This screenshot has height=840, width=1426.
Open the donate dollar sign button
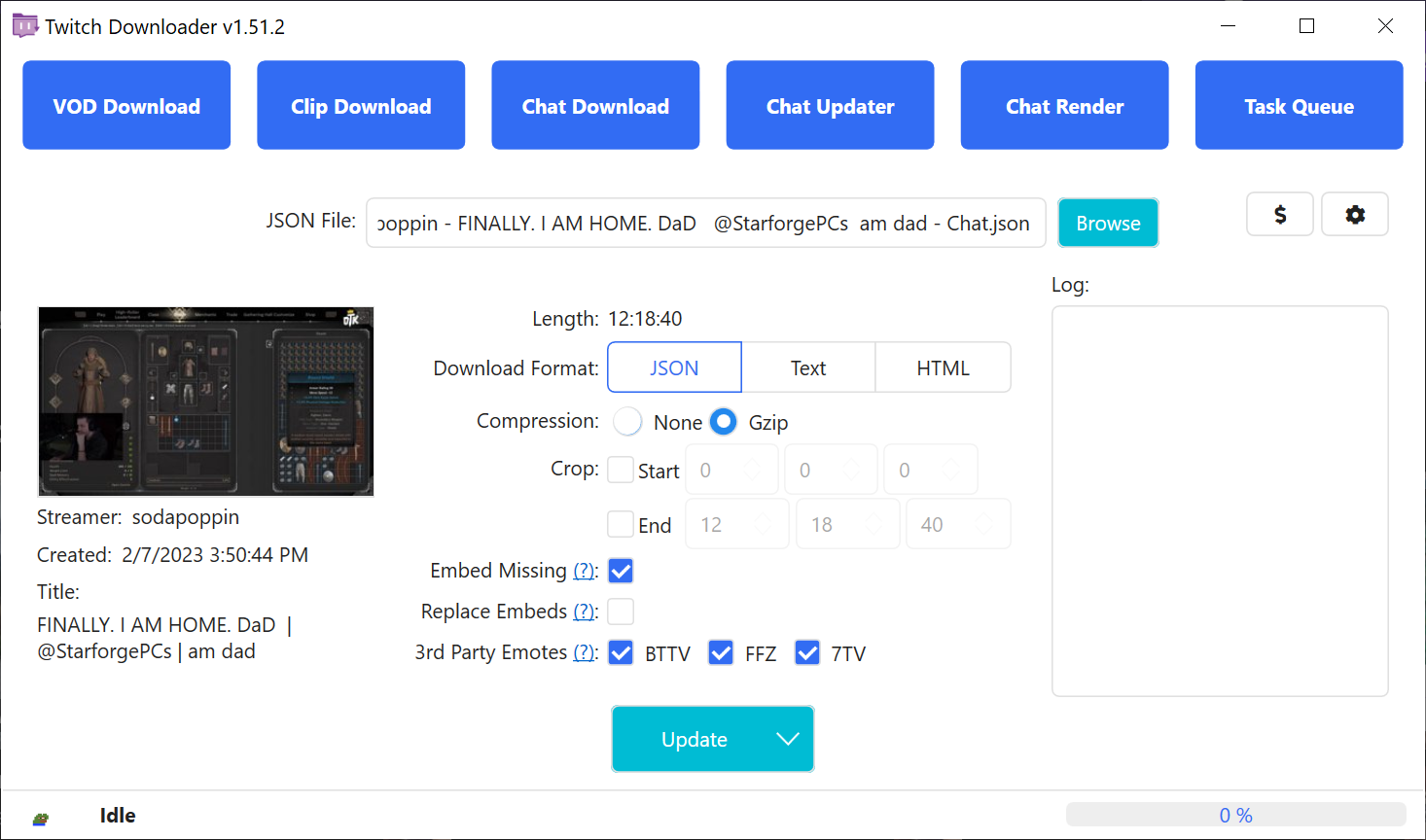(x=1280, y=214)
